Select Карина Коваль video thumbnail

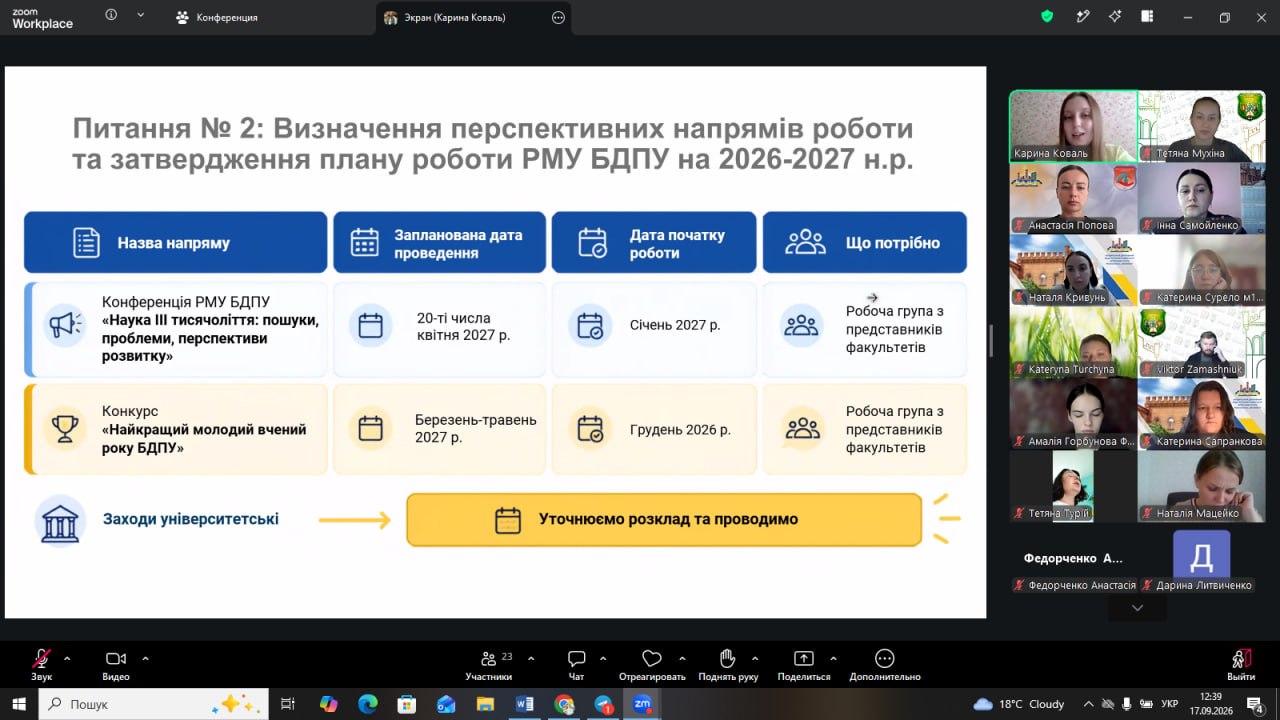pos(1073,126)
